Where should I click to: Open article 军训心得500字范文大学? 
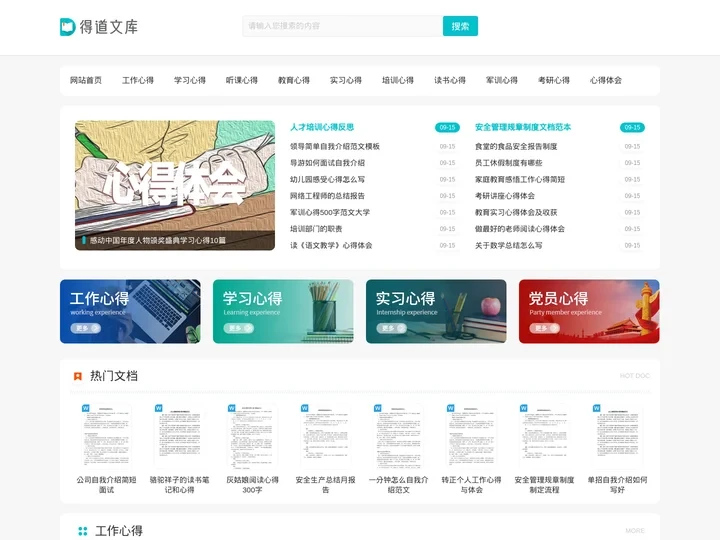point(330,213)
